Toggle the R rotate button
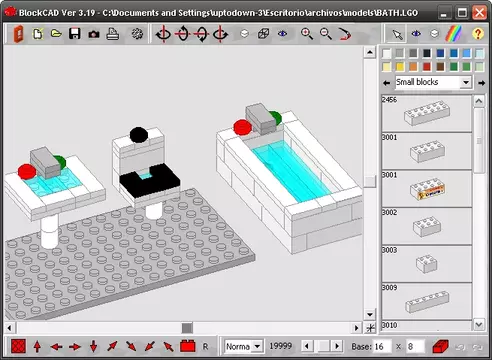 pyautogui.click(x=205, y=347)
